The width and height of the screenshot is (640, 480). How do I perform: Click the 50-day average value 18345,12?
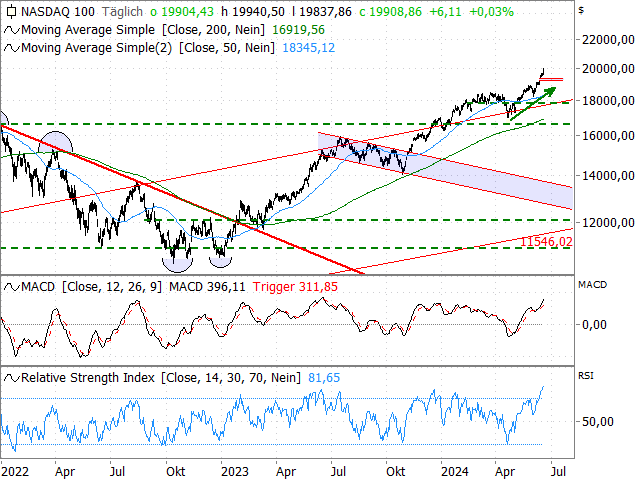(309, 48)
